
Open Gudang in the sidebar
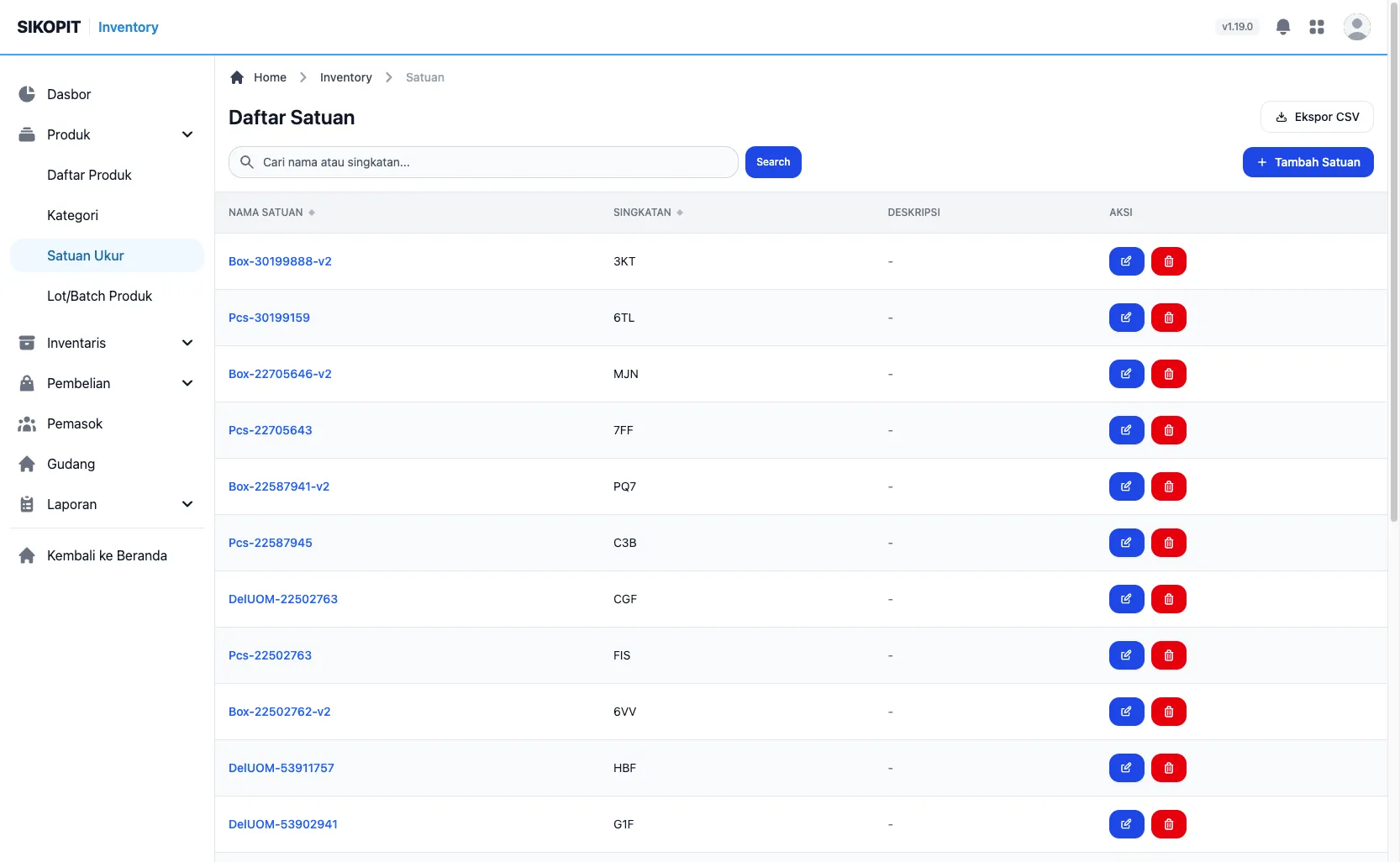click(107, 464)
